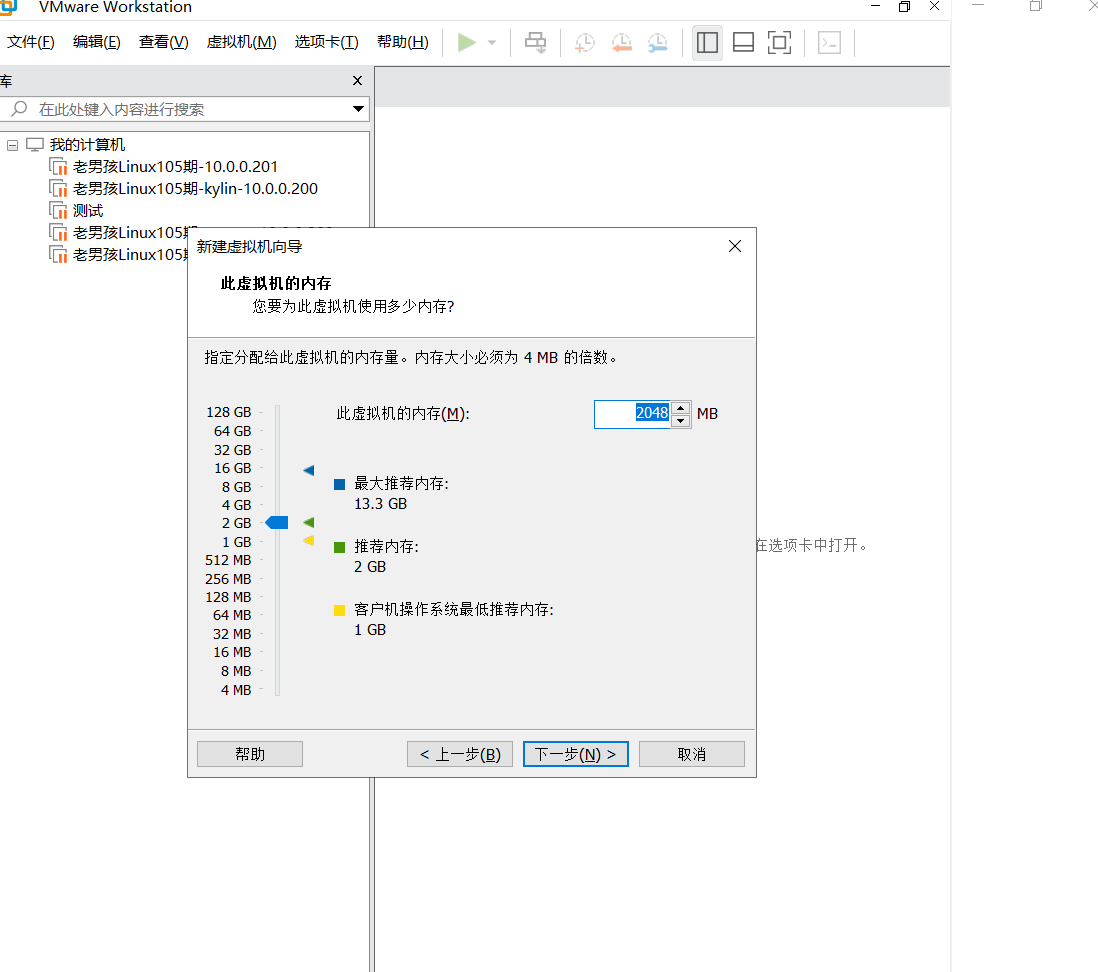Screen dimensions: 1098x972
Task: Click the blue maximum recommended memory marker
Action: pyautogui.click(x=309, y=470)
